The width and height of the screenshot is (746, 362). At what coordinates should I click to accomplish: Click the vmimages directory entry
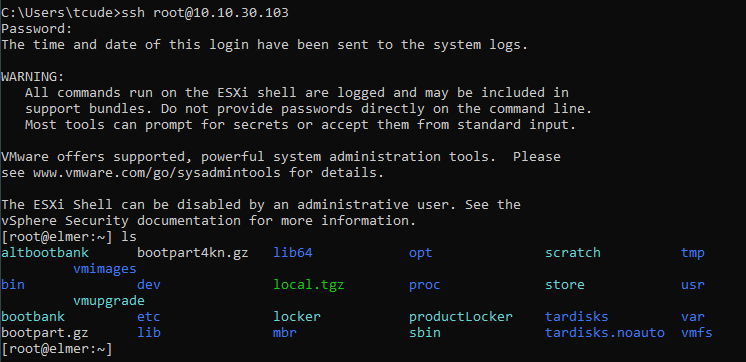click(x=105, y=269)
